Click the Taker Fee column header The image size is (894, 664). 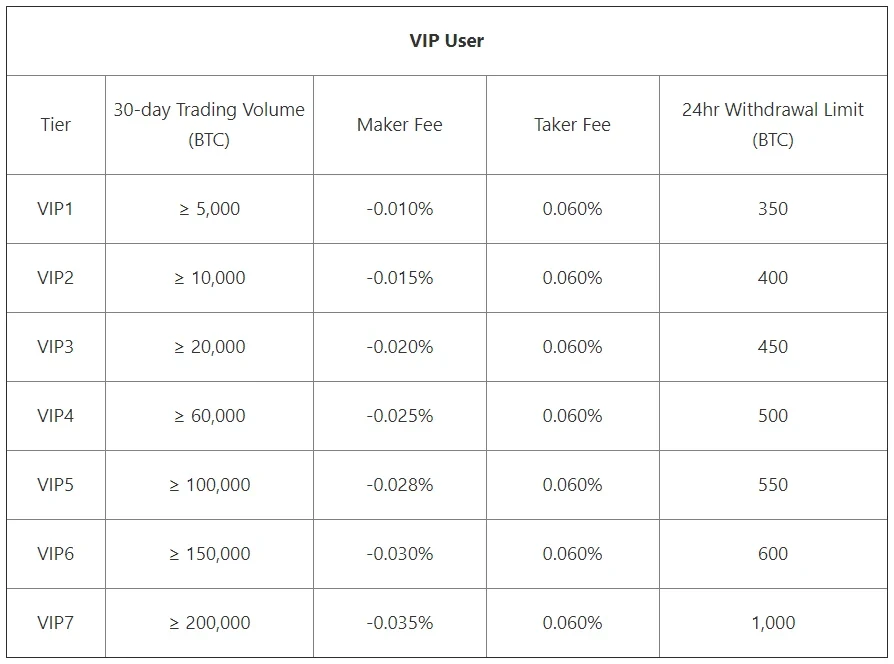[572, 124]
